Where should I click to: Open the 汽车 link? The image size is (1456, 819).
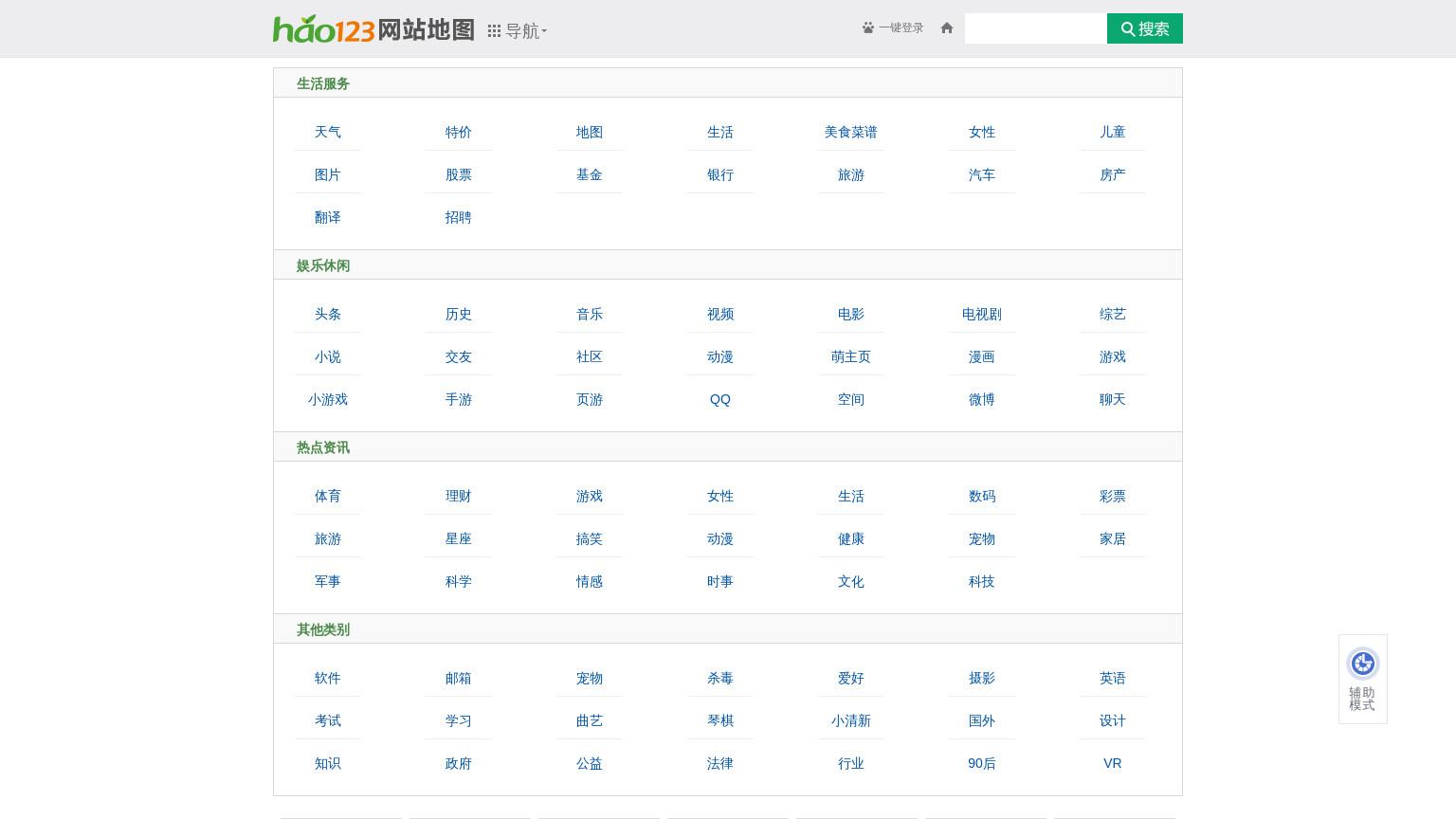tap(982, 174)
